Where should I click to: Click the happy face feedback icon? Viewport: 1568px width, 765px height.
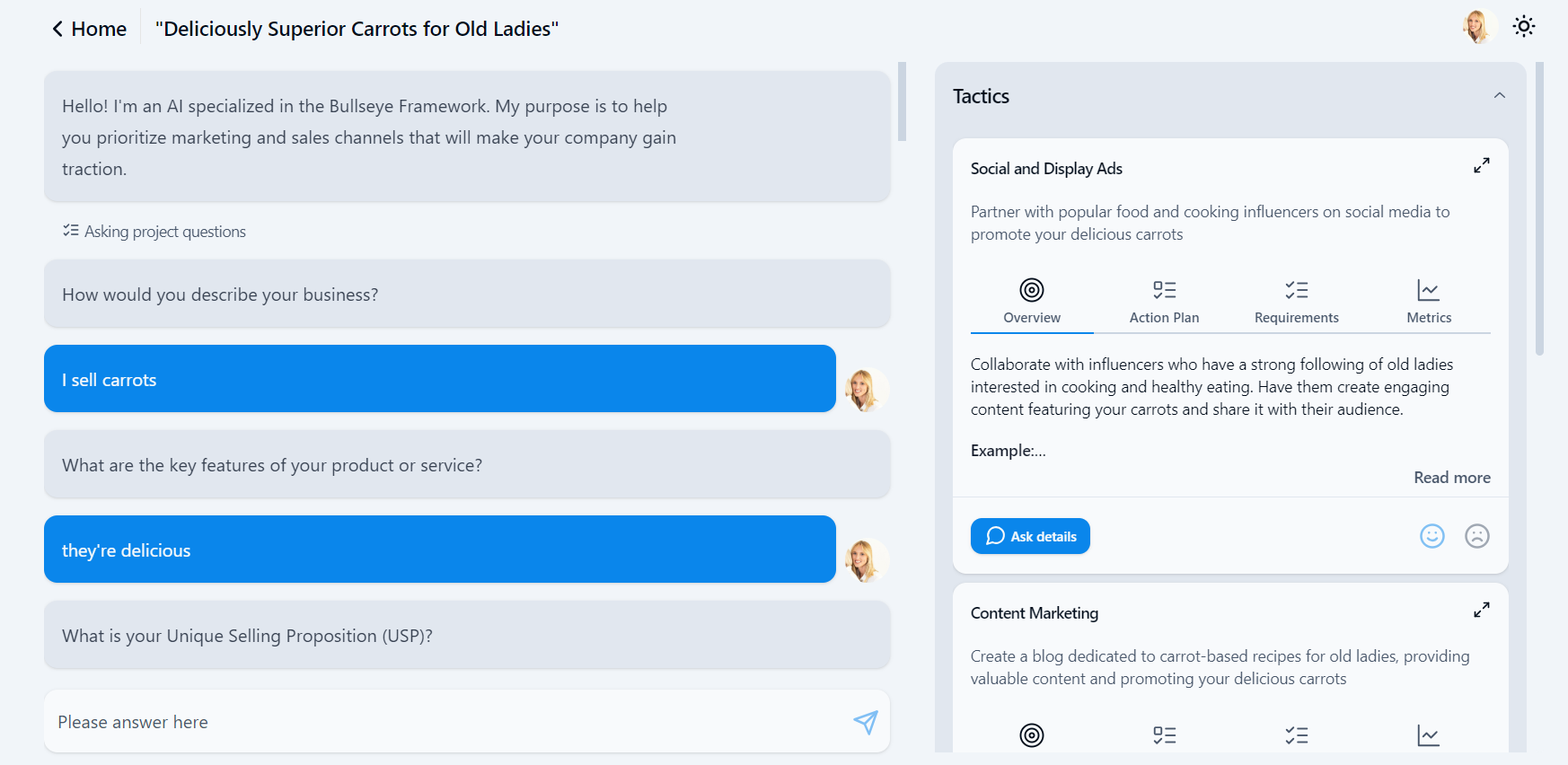[x=1432, y=536]
